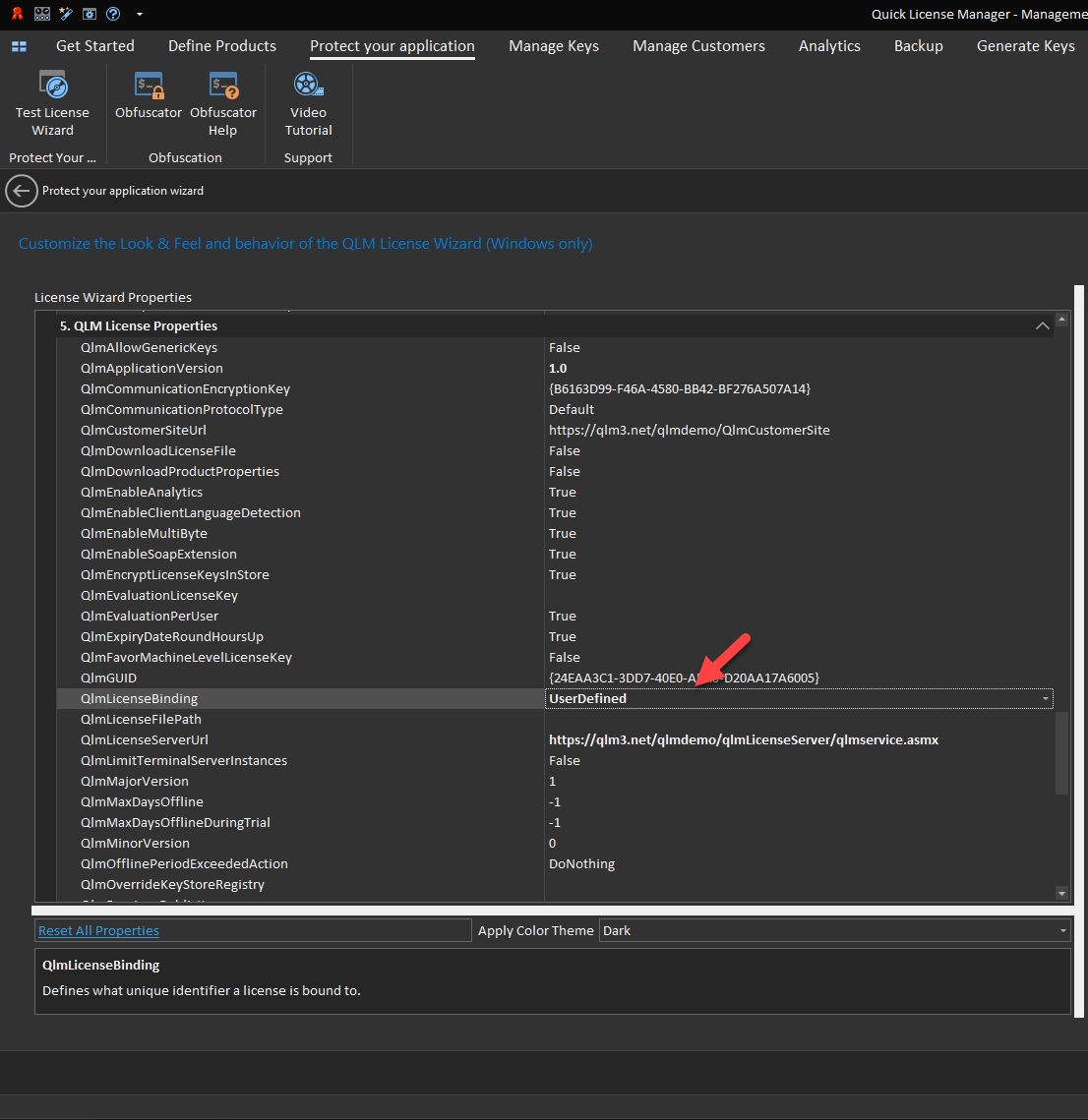Select the QlmEvaluationLicenseKey property row
Image resolution: width=1088 pixels, height=1120 pixels.
pyautogui.click(x=555, y=596)
